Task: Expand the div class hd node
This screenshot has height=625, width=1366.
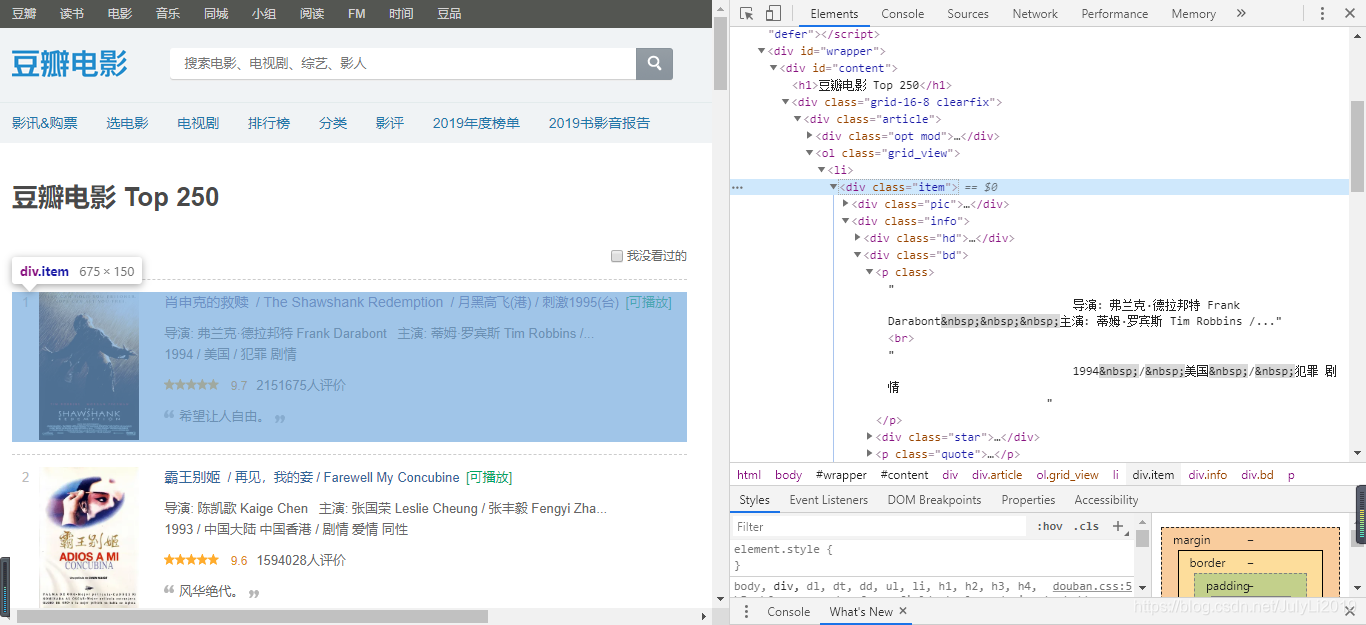Action: (858, 238)
